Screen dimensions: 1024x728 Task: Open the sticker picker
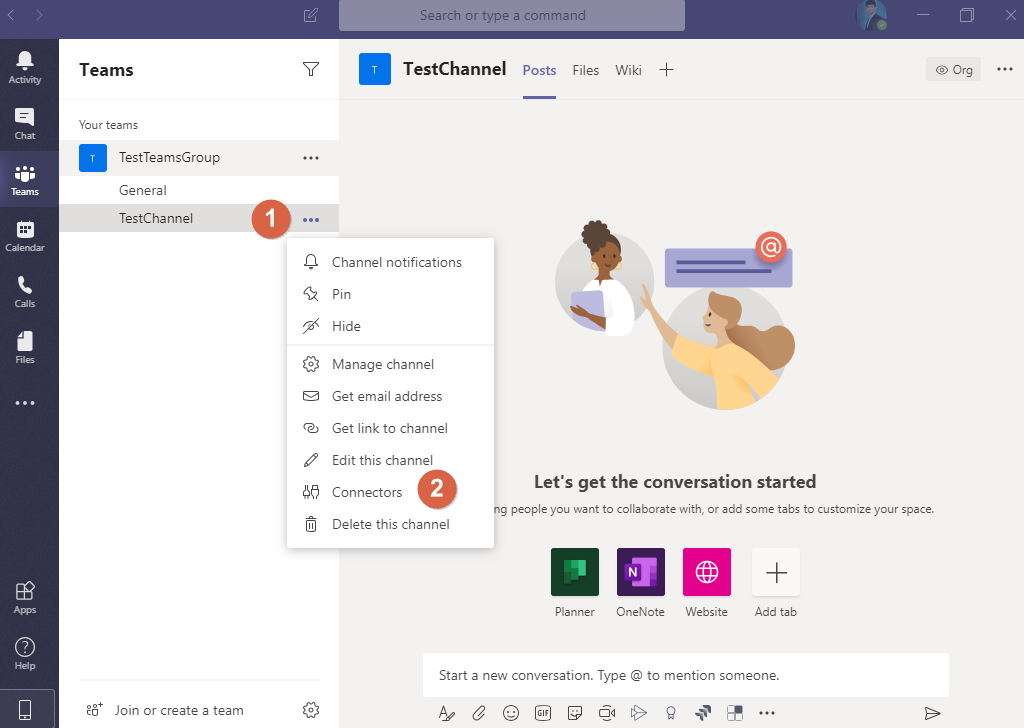[x=575, y=713]
